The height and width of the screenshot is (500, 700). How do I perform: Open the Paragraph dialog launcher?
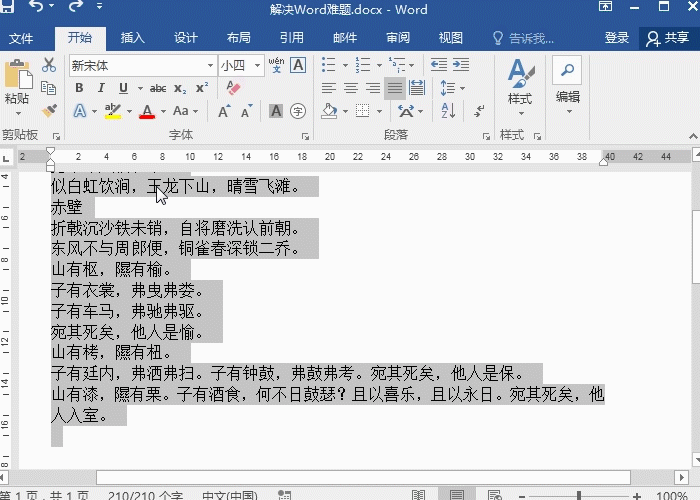click(486, 137)
